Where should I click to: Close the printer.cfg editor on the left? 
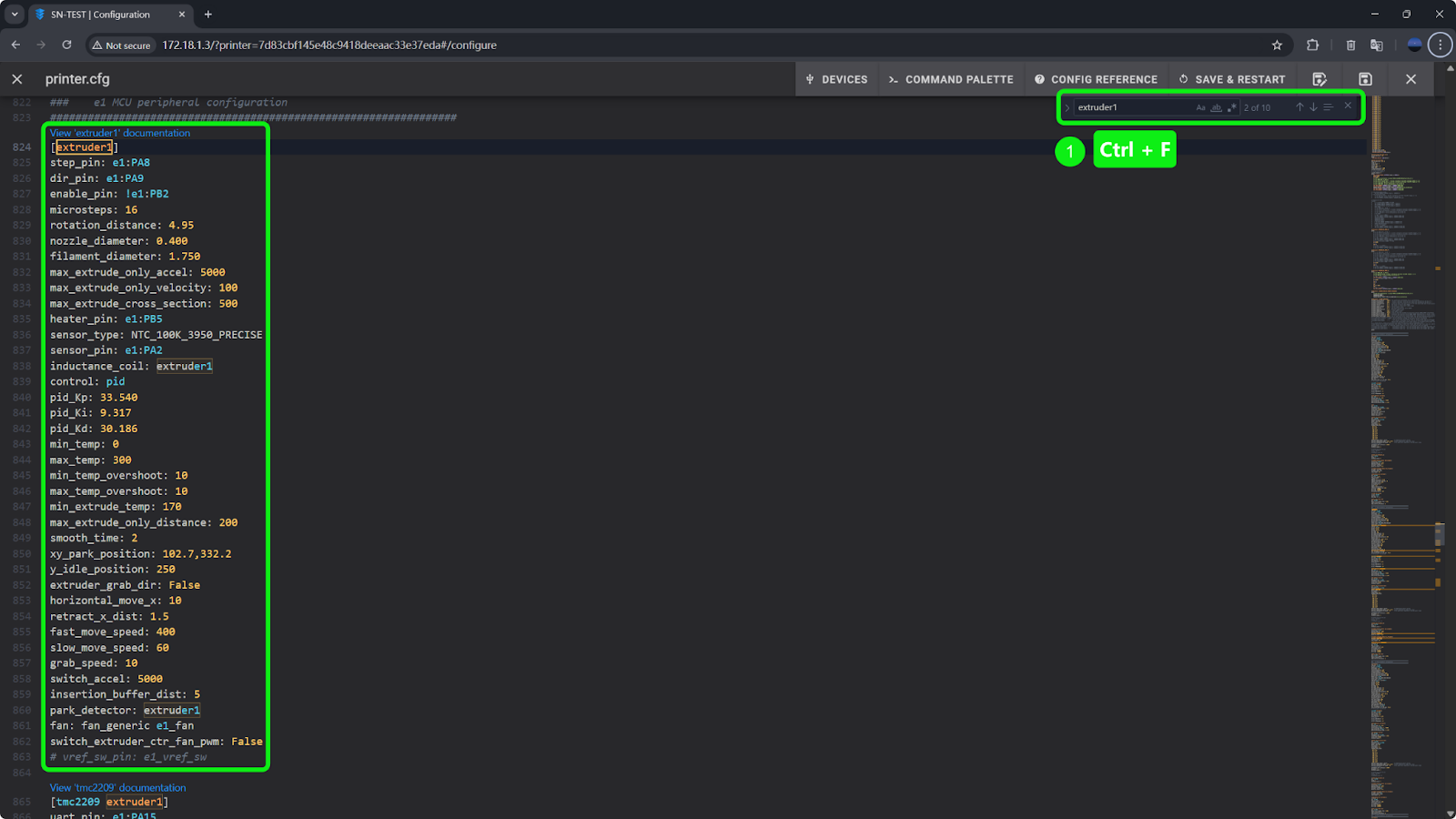(17, 79)
